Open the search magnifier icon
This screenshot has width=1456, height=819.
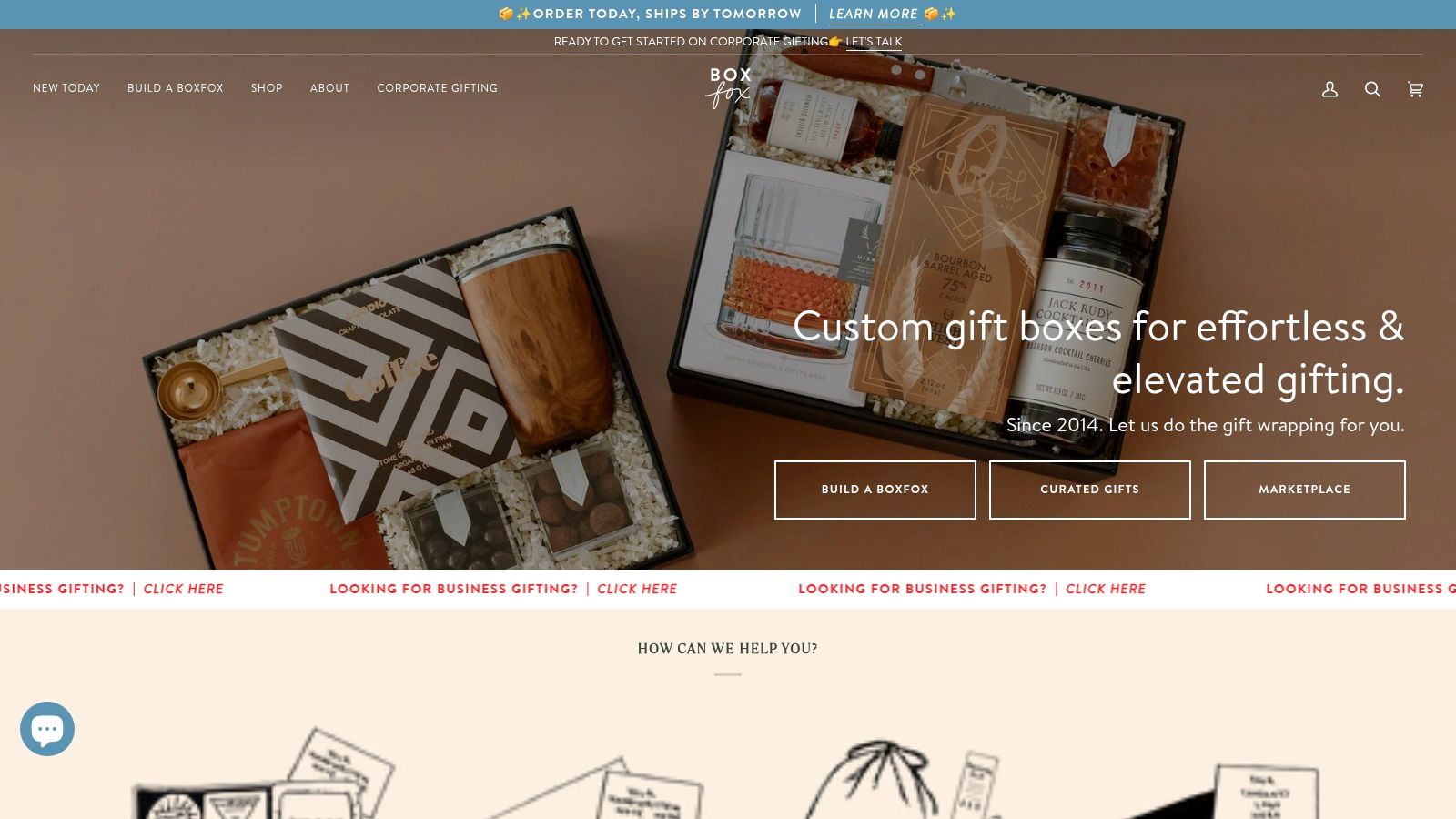click(x=1372, y=89)
